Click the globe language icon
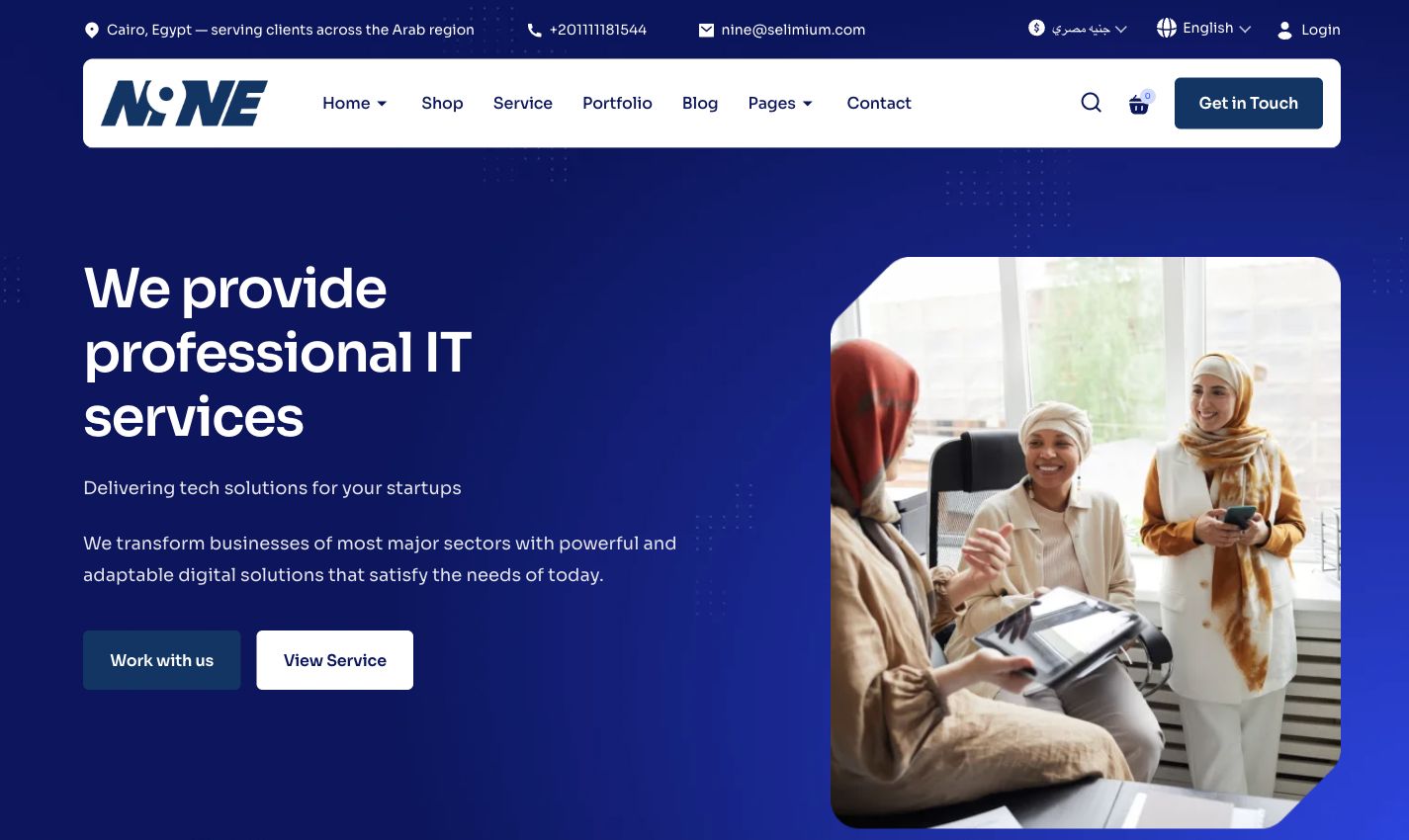Image resolution: width=1409 pixels, height=840 pixels. click(1167, 28)
